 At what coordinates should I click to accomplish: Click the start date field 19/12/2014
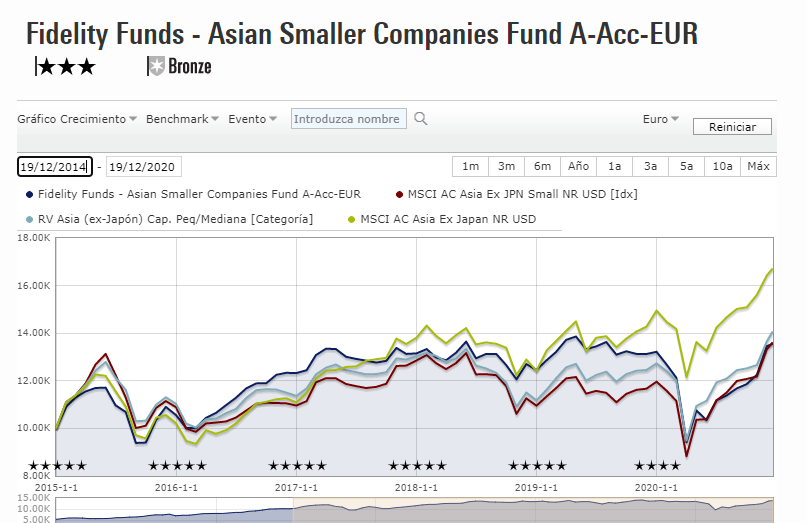click(55, 167)
